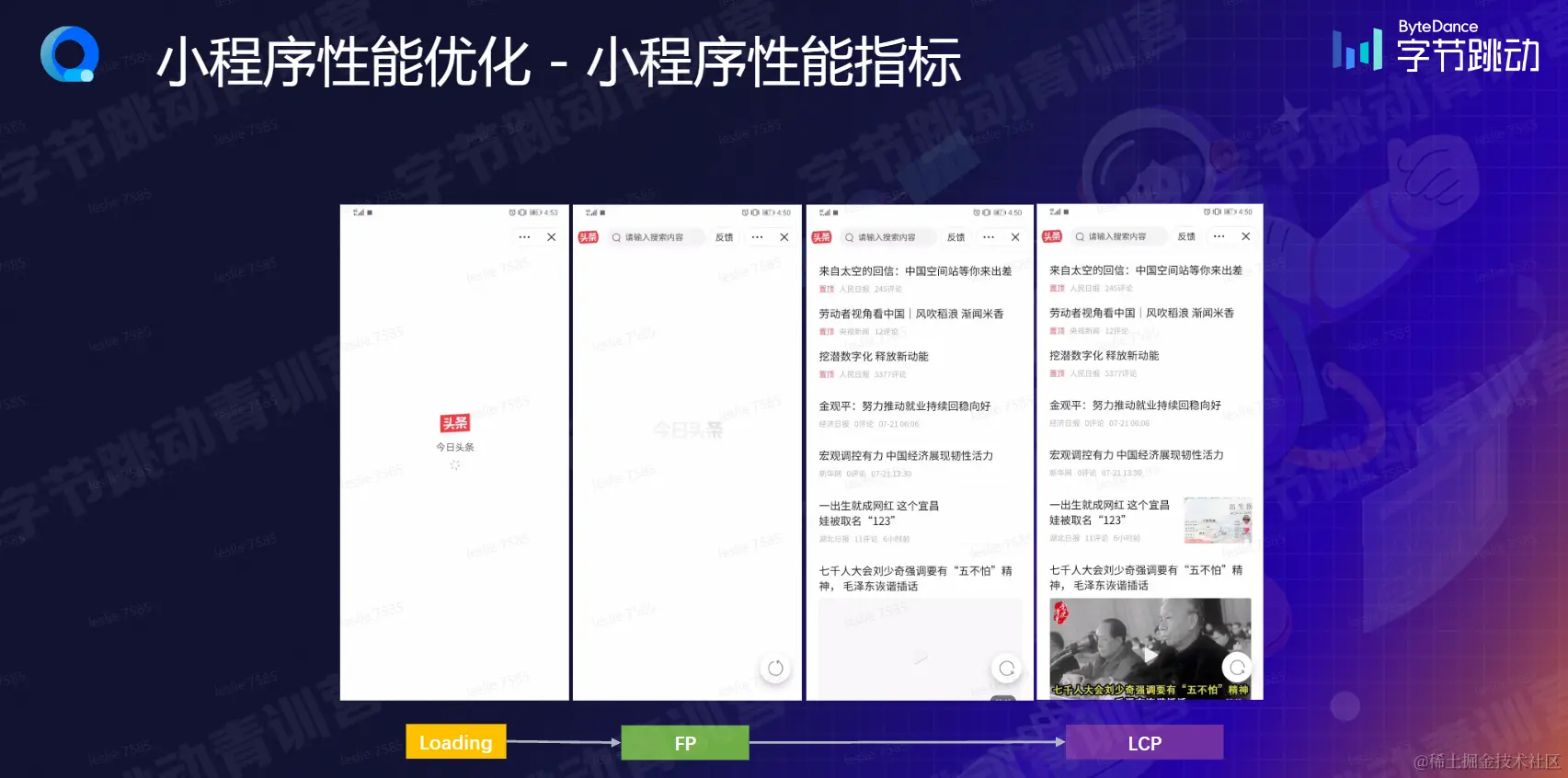1568x778 pixels.
Task: Open 一出生就成网红 headline on the third phone screen
Action: pyautogui.click(x=879, y=513)
